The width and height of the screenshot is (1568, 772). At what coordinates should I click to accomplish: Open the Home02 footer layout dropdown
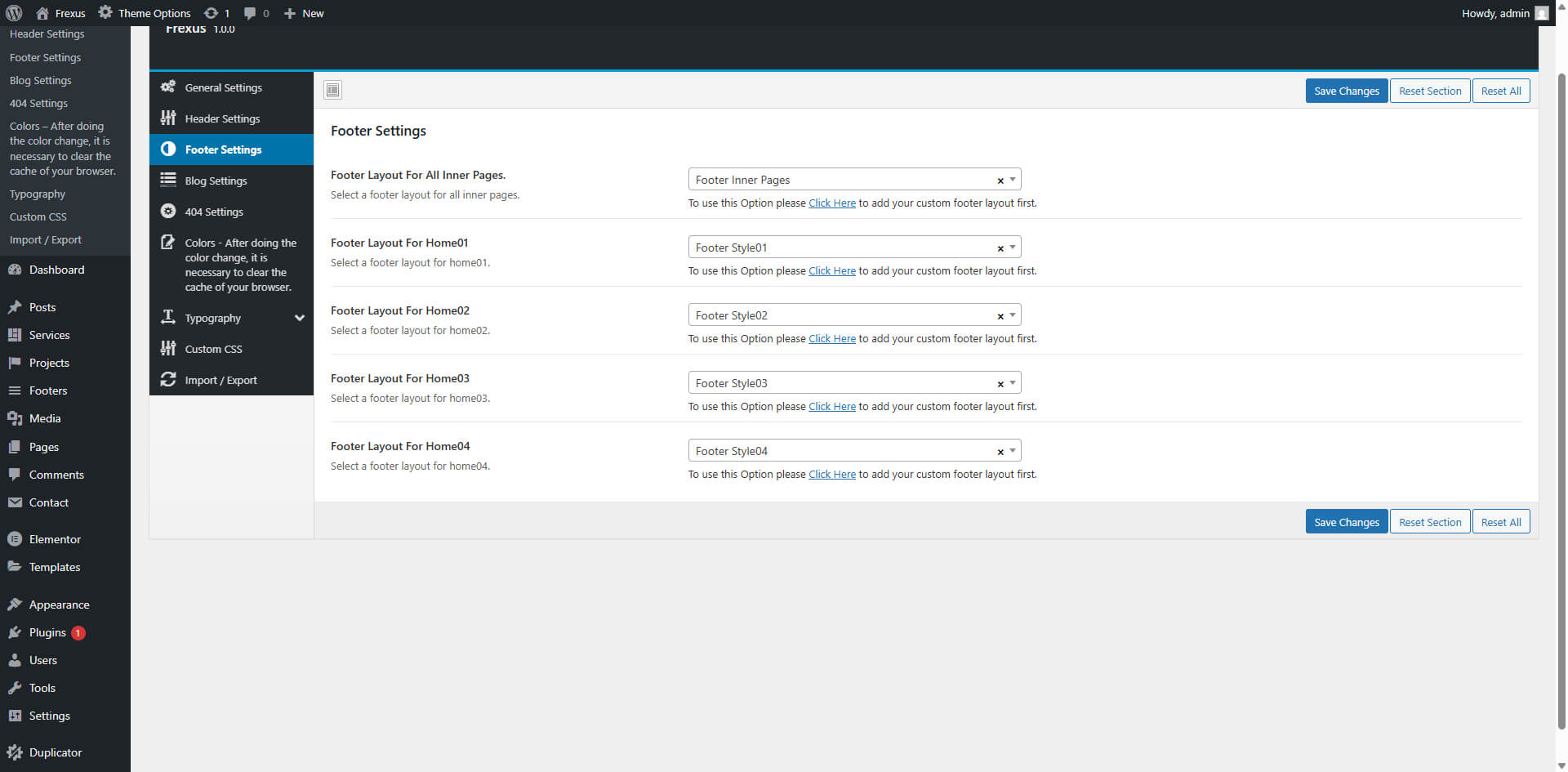point(1013,315)
